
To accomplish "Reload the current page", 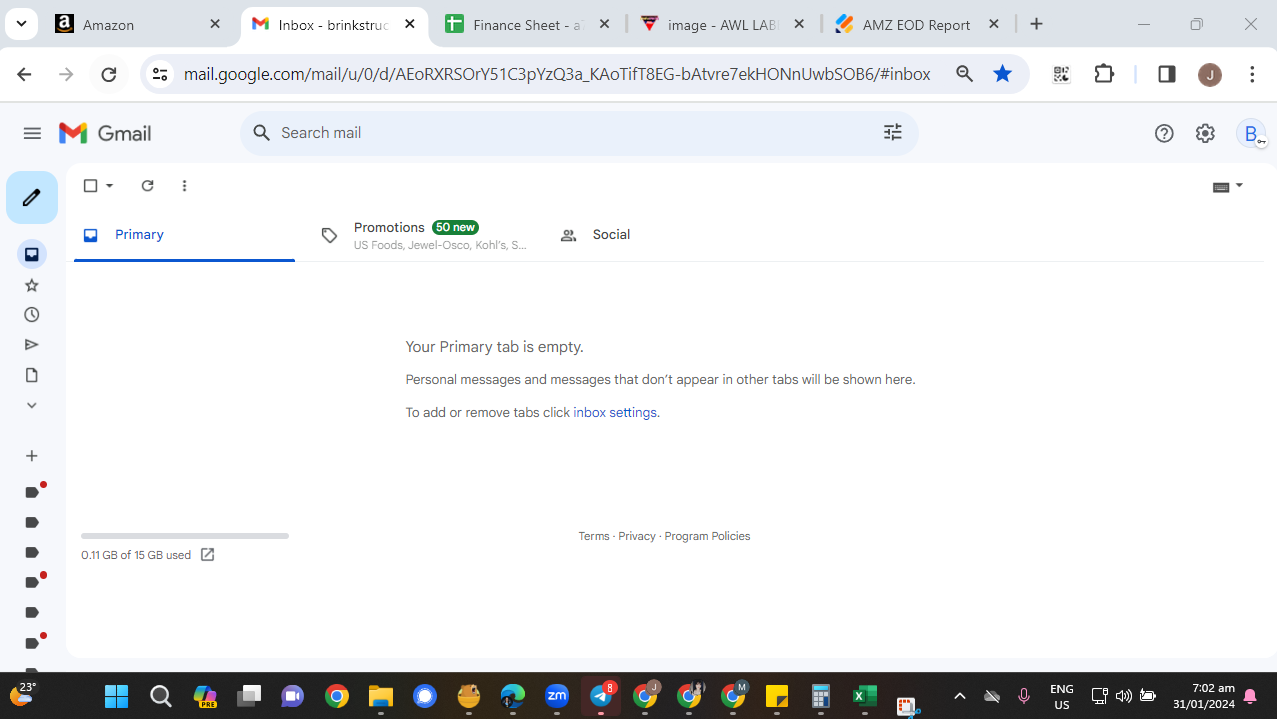I will coord(109,74).
